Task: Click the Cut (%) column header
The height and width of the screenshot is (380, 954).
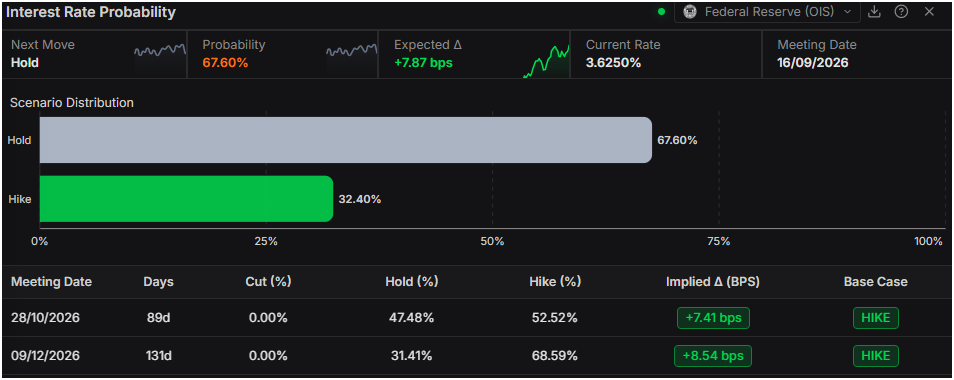Action: [x=268, y=282]
